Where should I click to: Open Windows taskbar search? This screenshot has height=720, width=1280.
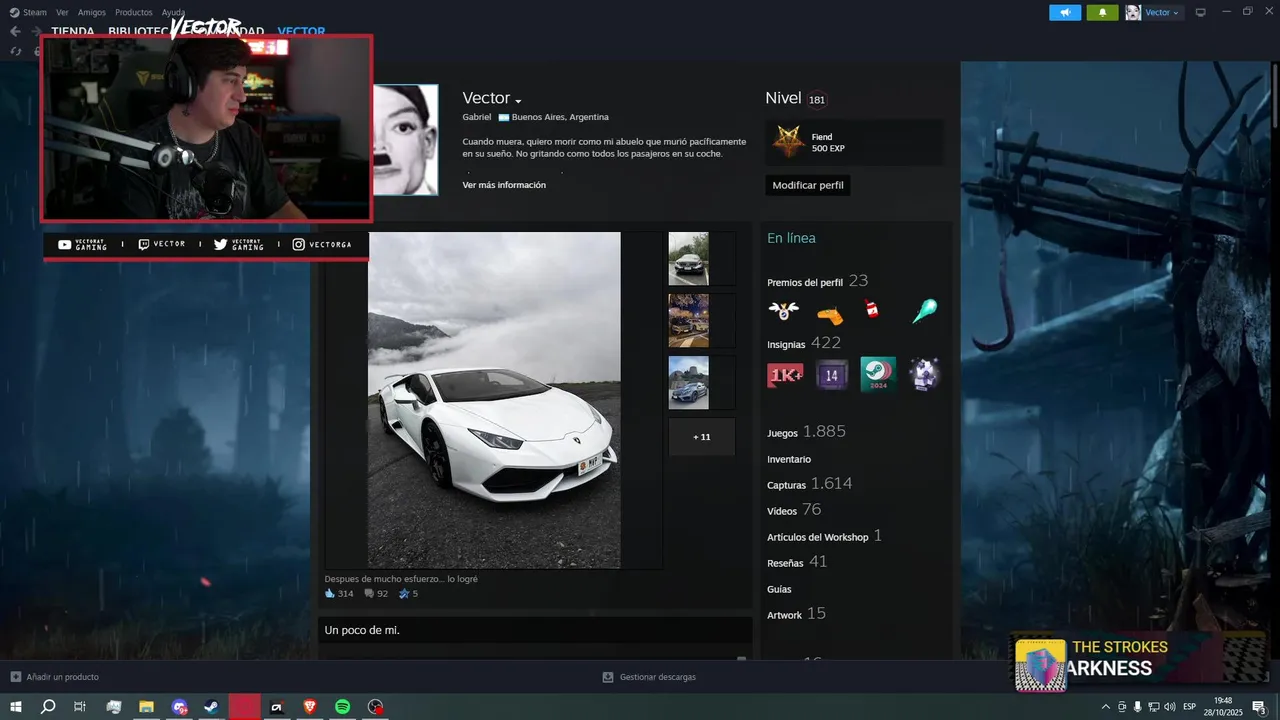(48, 707)
